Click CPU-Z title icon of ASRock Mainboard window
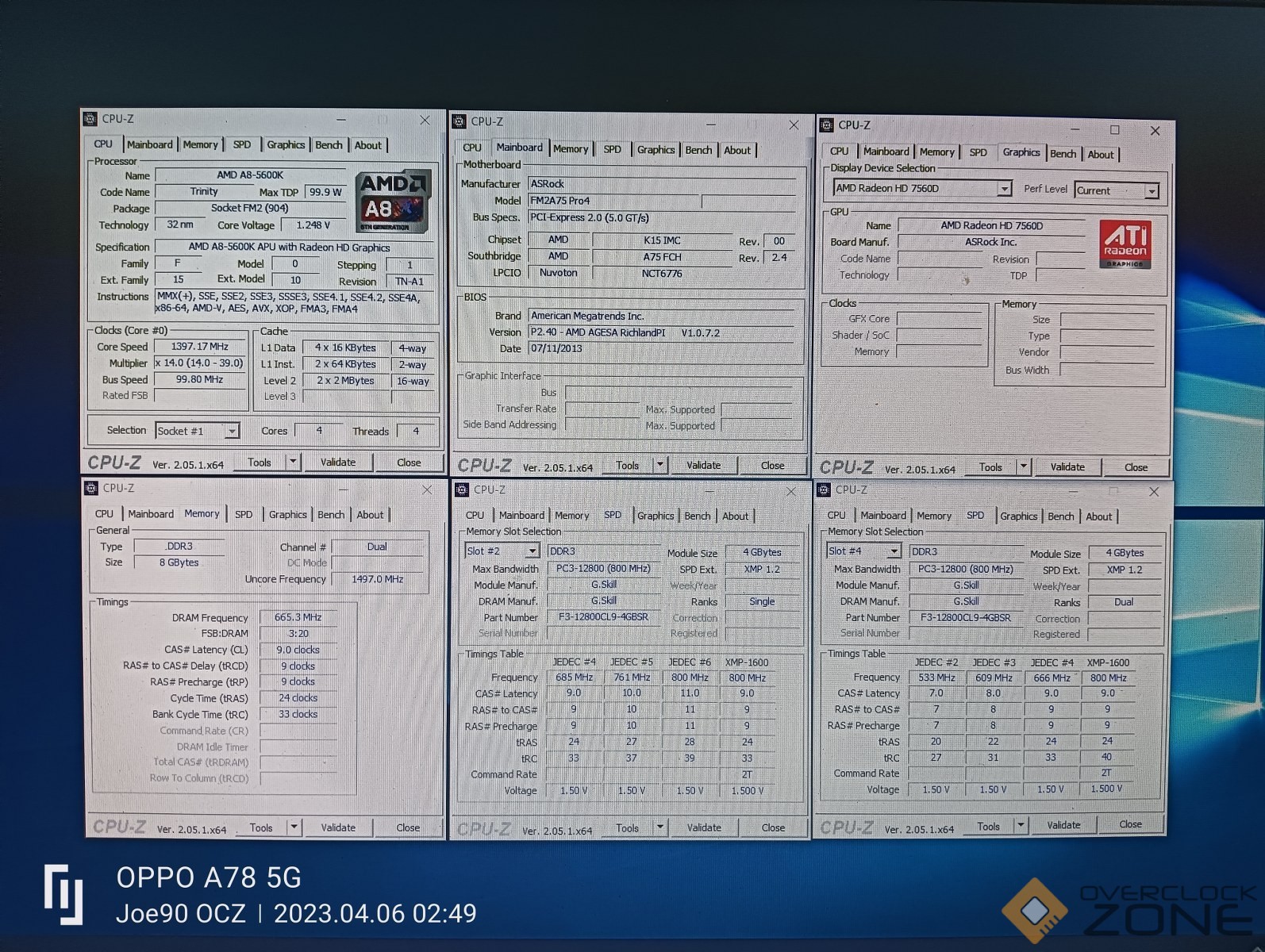Viewport: 1265px width, 952px height. [459, 121]
